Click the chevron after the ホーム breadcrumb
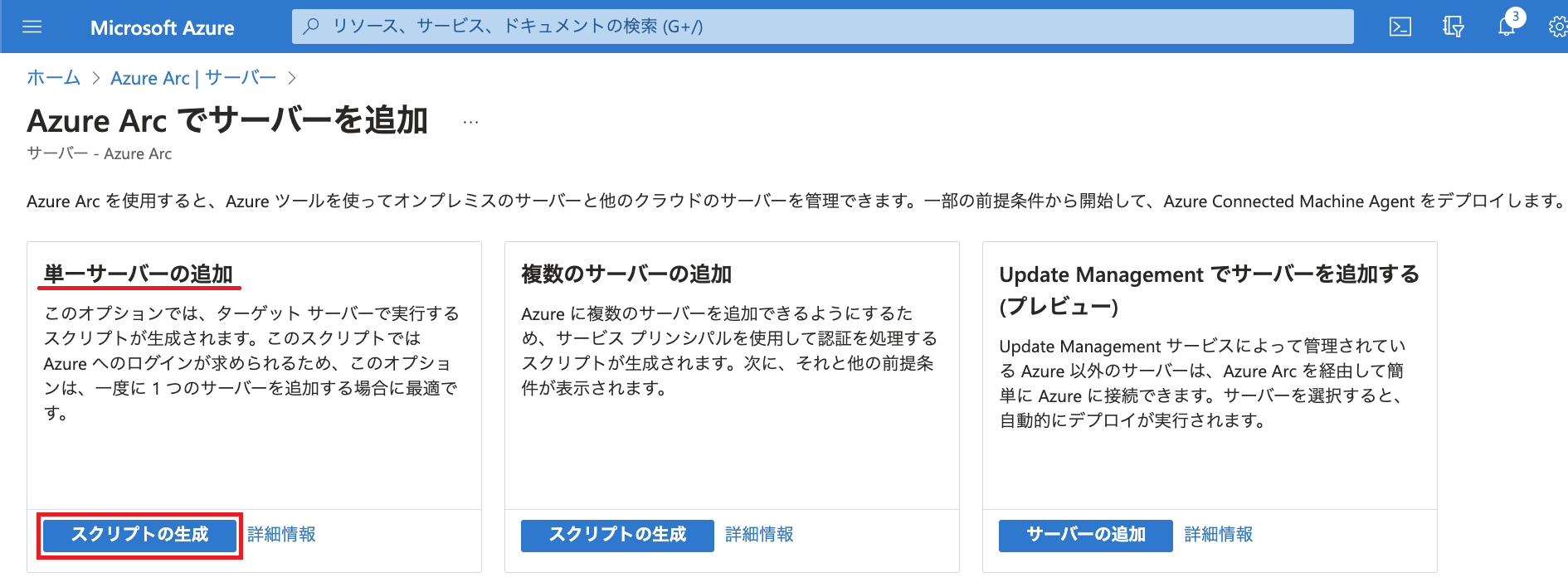 coord(96,78)
